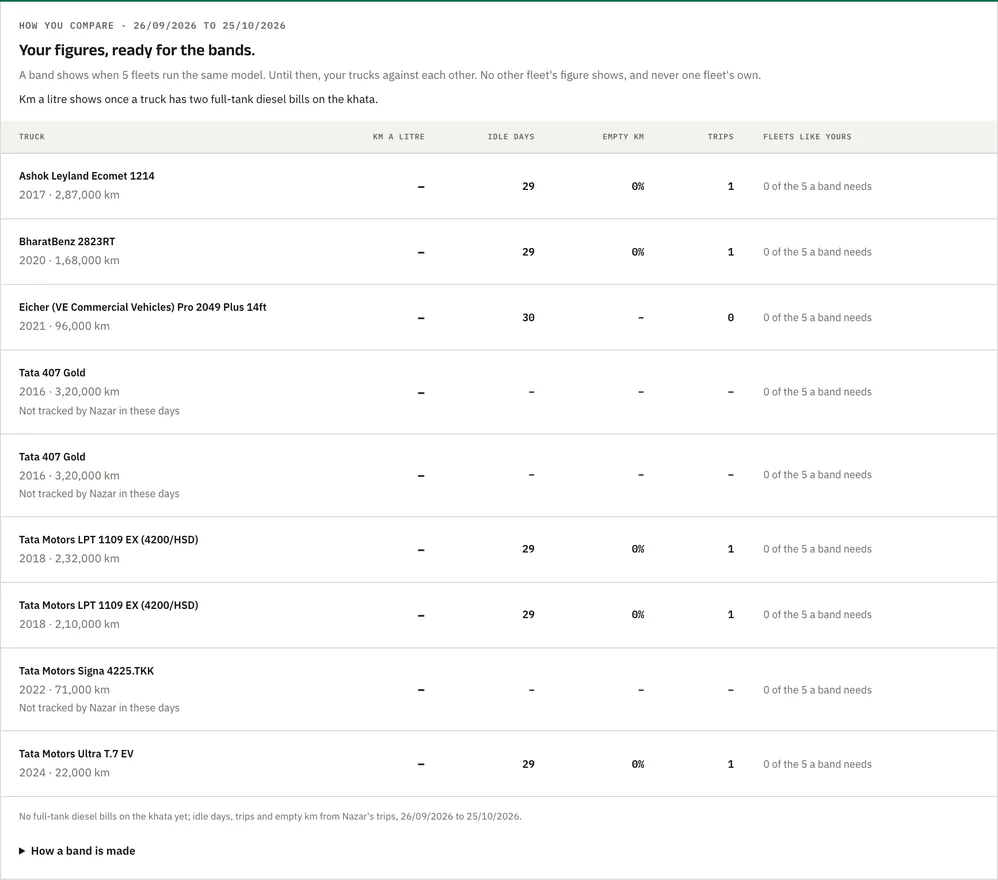Screen dimensions: 998x880
Task: Click the How a band is made label
Action: click(x=83, y=851)
